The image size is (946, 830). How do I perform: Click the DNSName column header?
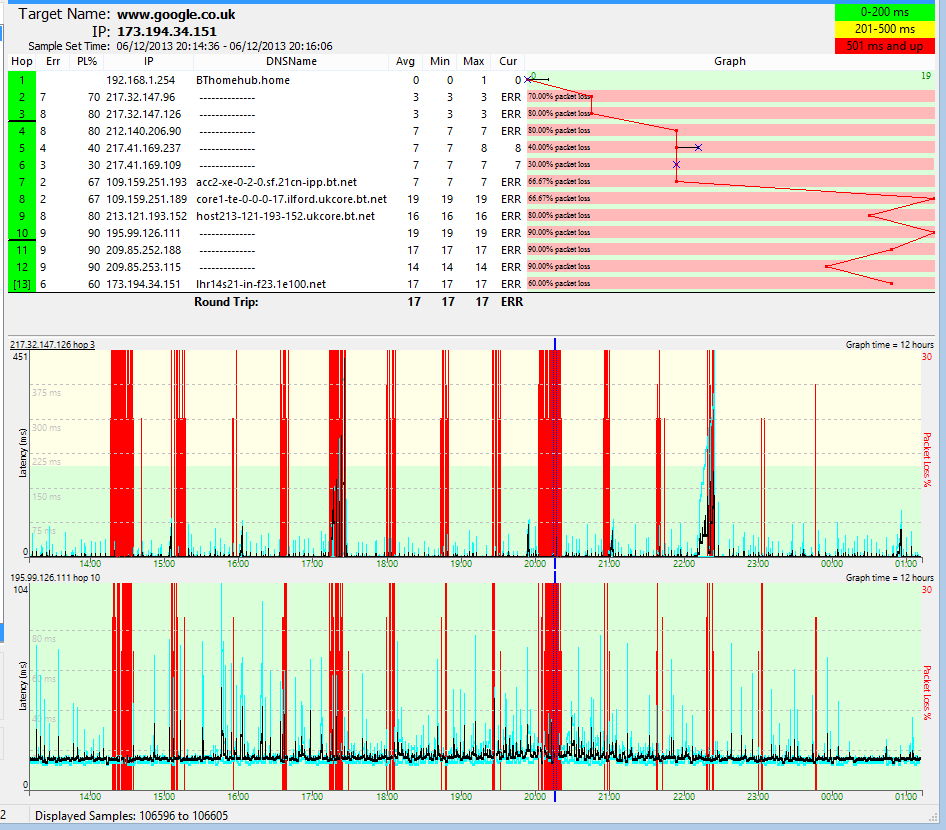pos(291,62)
